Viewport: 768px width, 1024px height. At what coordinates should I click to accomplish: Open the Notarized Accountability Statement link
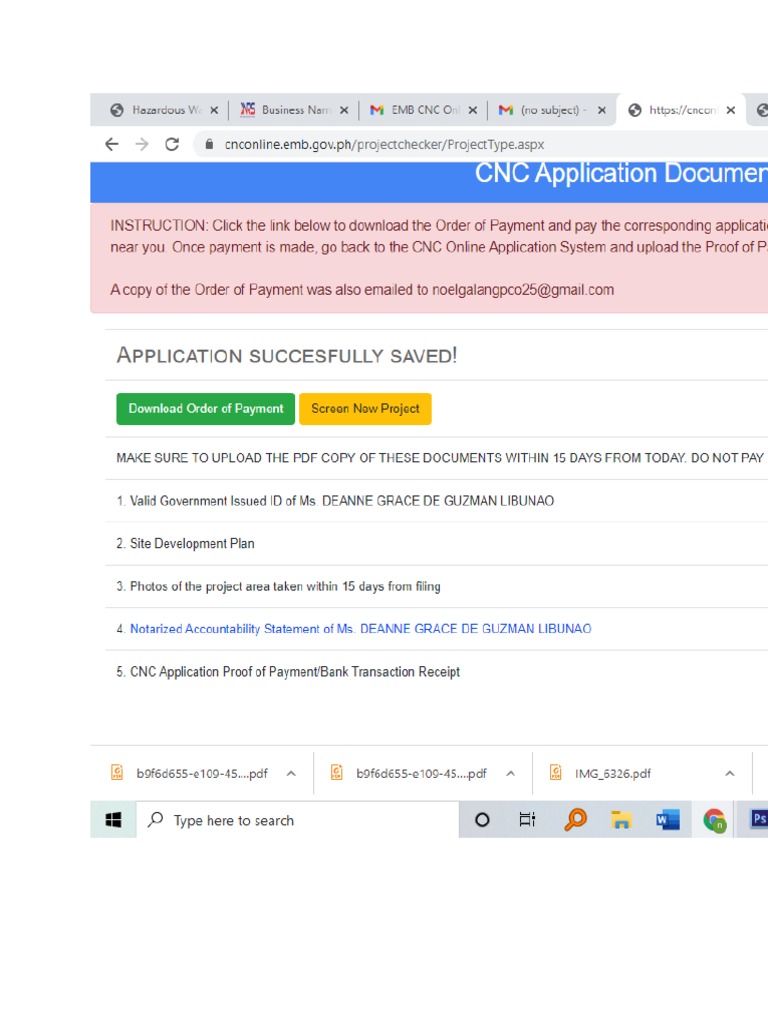(x=360, y=629)
